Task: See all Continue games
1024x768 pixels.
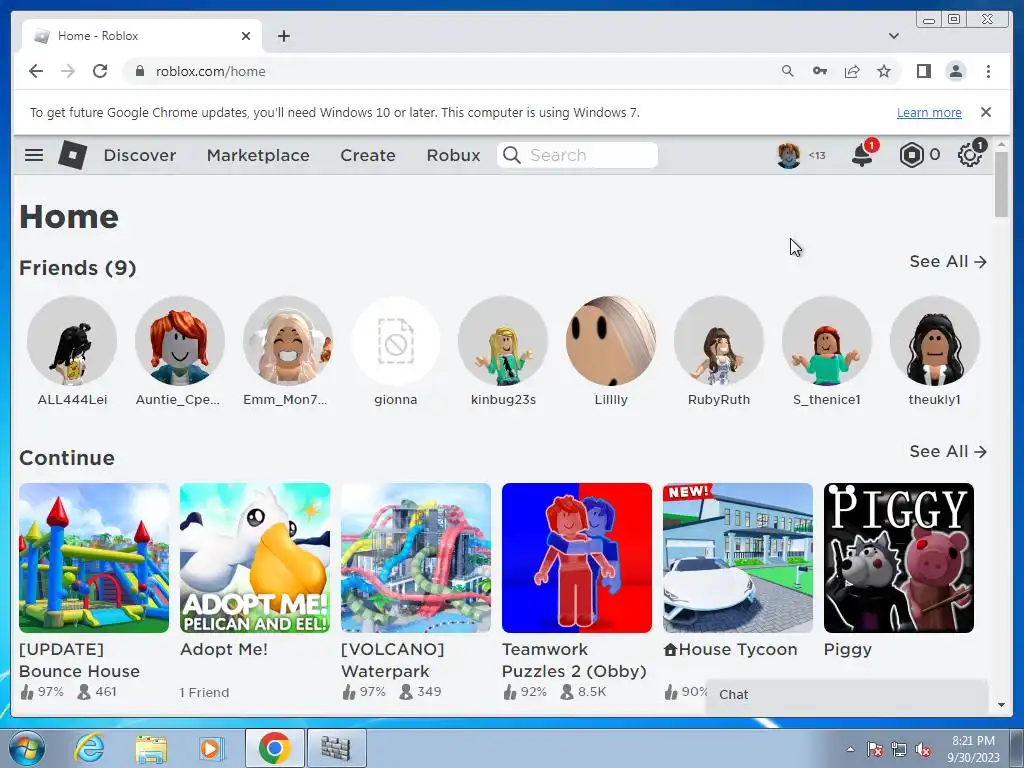Action: (948, 451)
